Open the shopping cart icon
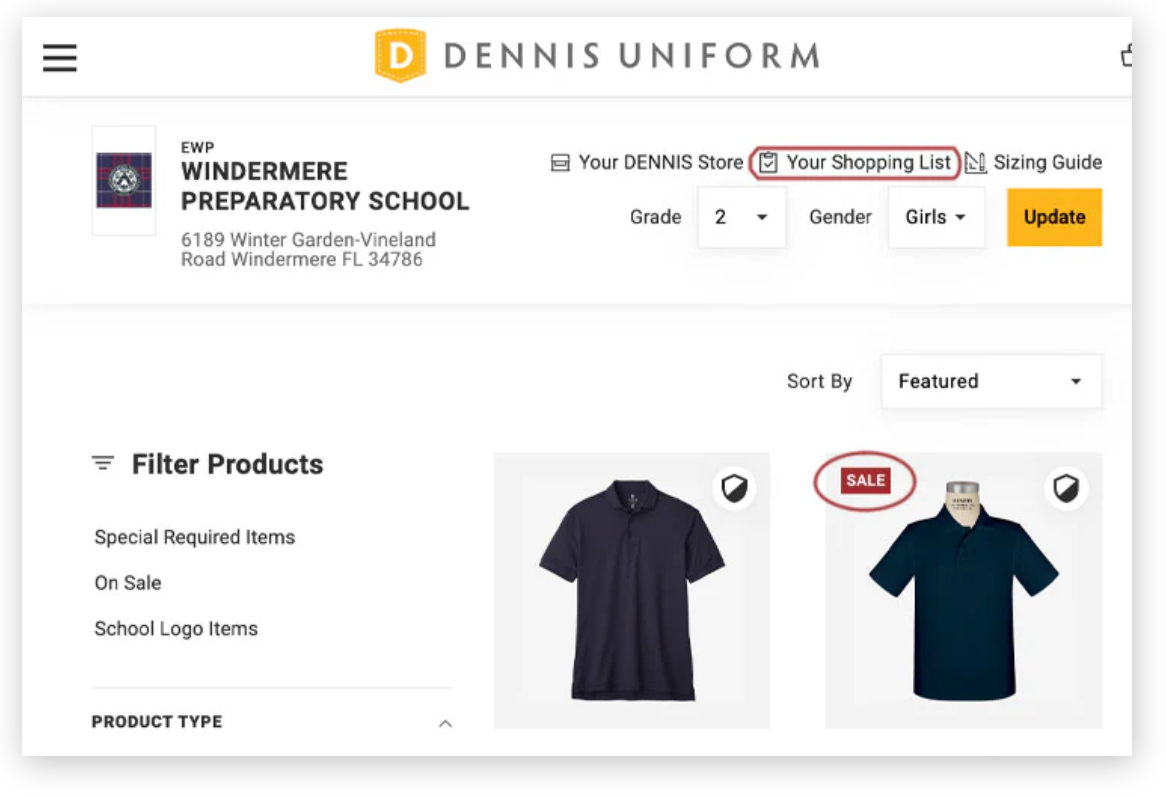Viewport: 1166px width, 796px height. [1127, 56]
